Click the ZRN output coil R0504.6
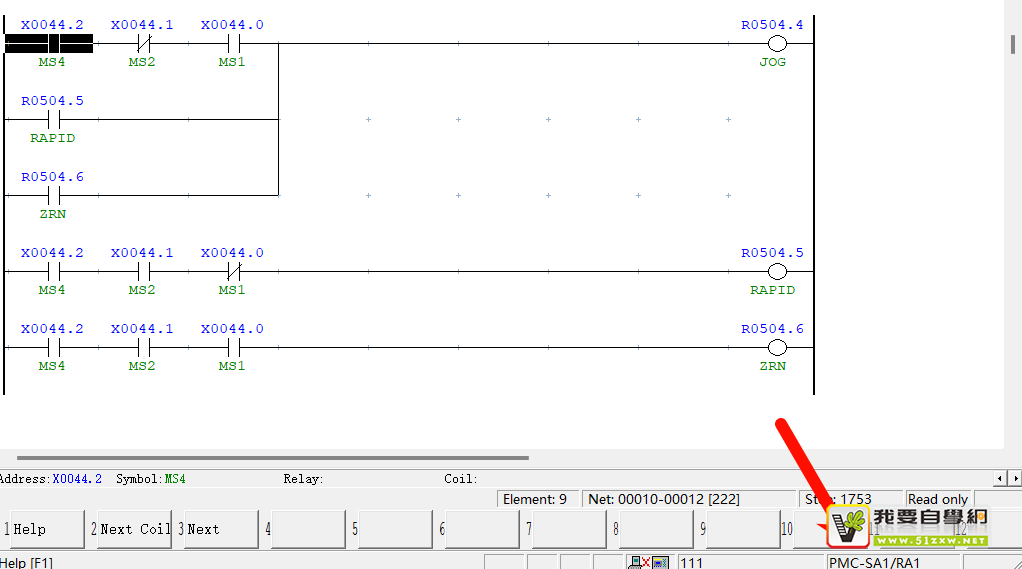The height and width of the screenshot is (569, 1022). (776, 347)
